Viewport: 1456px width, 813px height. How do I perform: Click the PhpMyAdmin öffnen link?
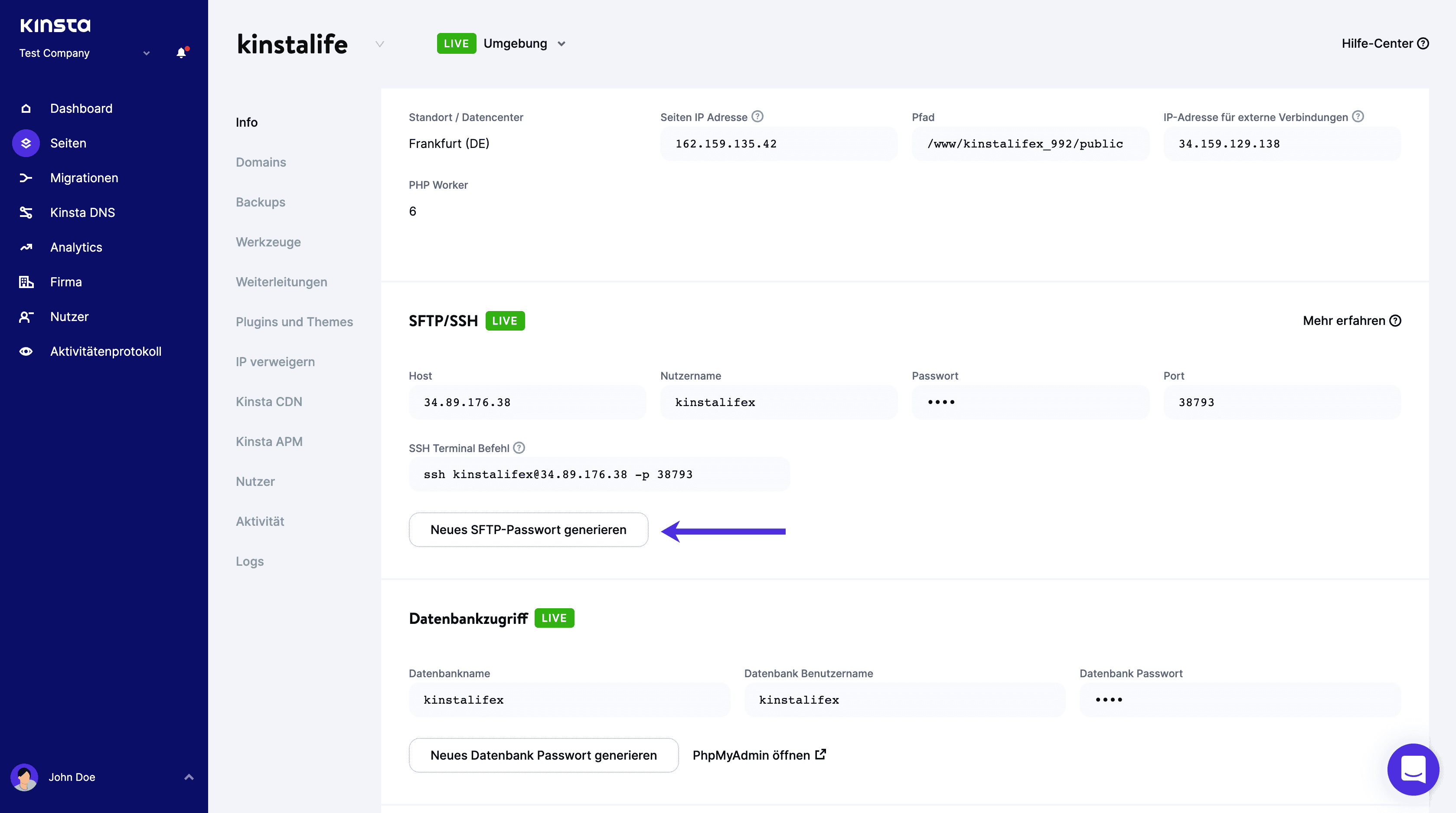(x=758, y=755)
